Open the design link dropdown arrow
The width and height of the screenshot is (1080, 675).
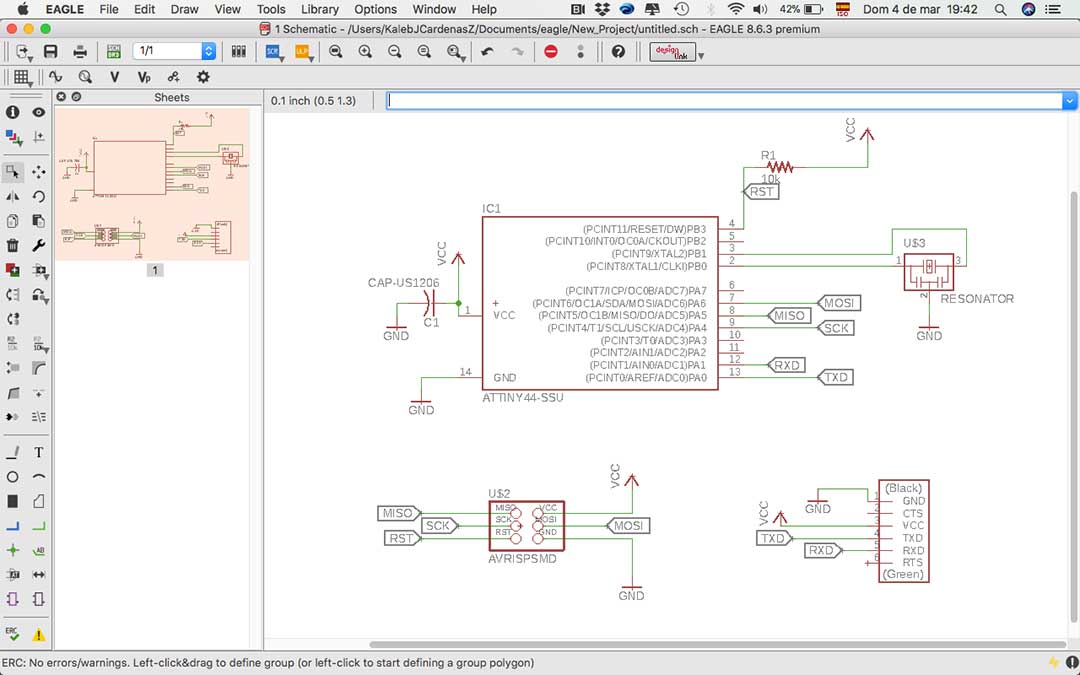click(700, 56)
